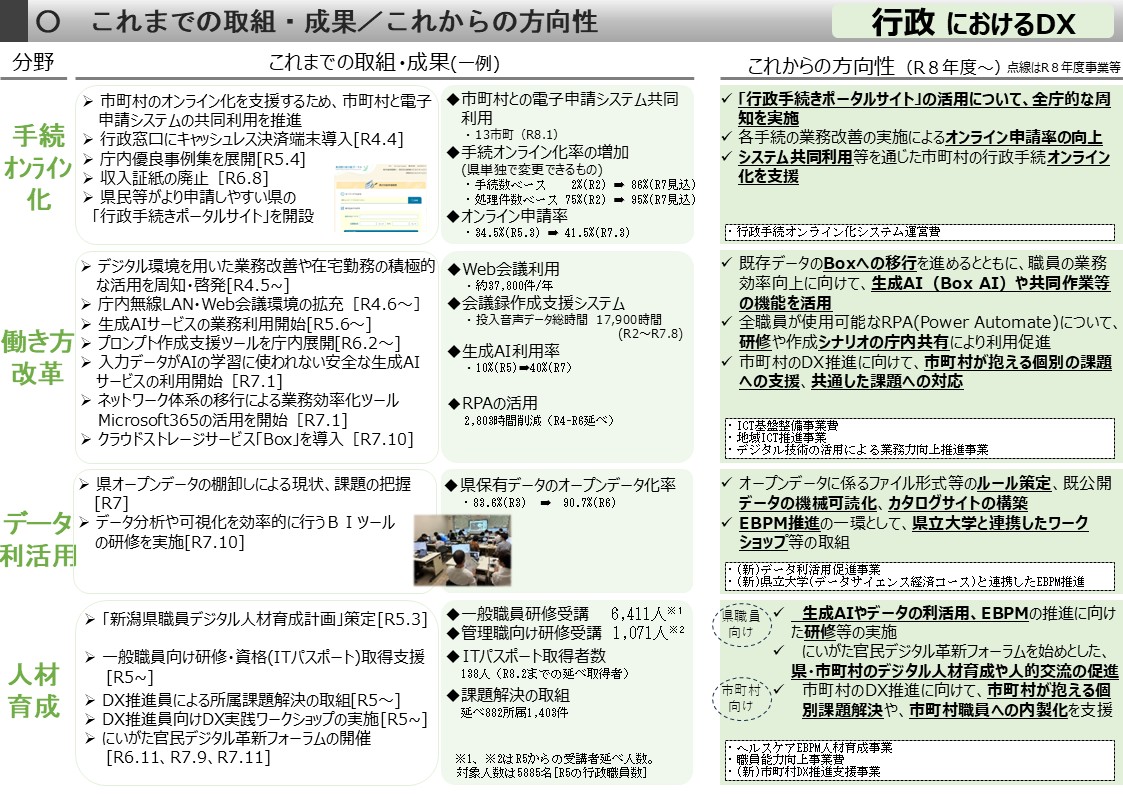Click the portal site screenshot thumbnail
This screenshot has width=1123, height=794.
380,198
